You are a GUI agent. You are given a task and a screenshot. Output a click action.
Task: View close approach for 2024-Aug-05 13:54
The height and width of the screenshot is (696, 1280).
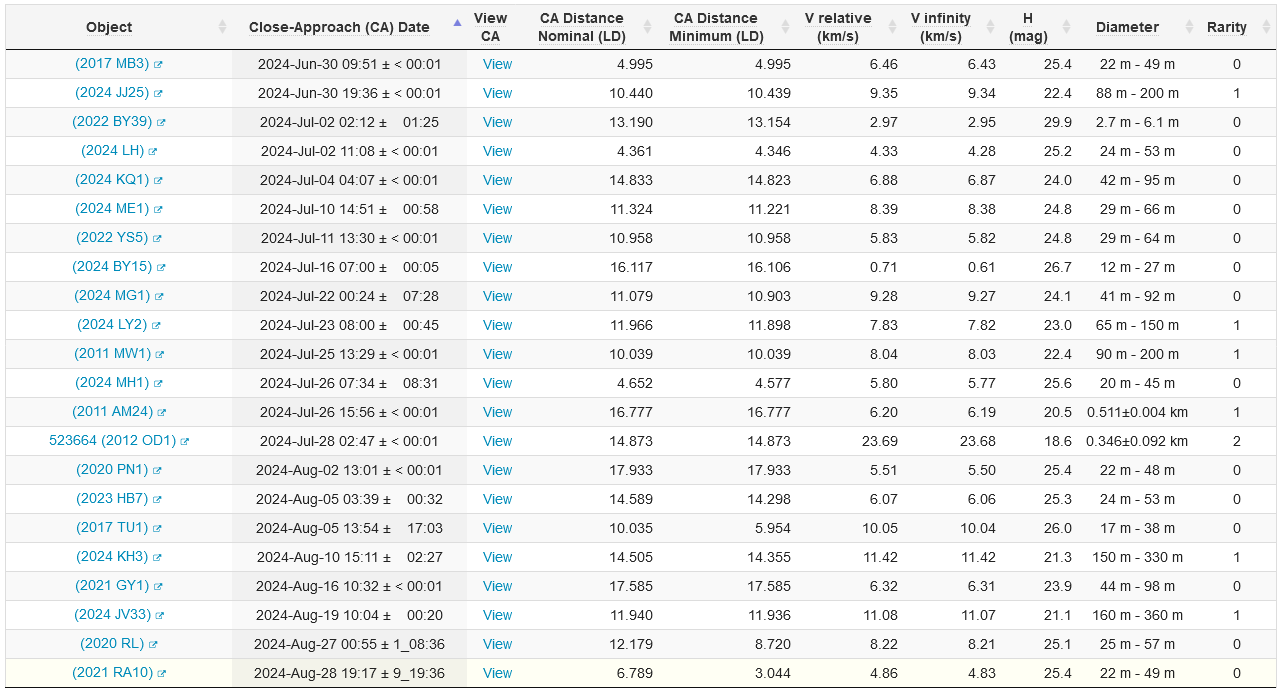(x=497, y=528)
